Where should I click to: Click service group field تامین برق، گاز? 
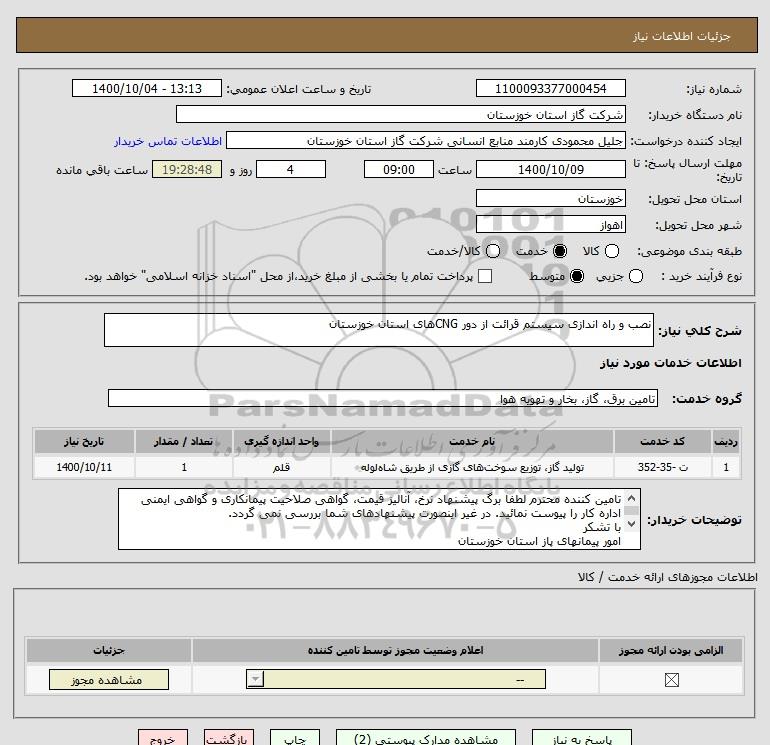click(383, 398)
